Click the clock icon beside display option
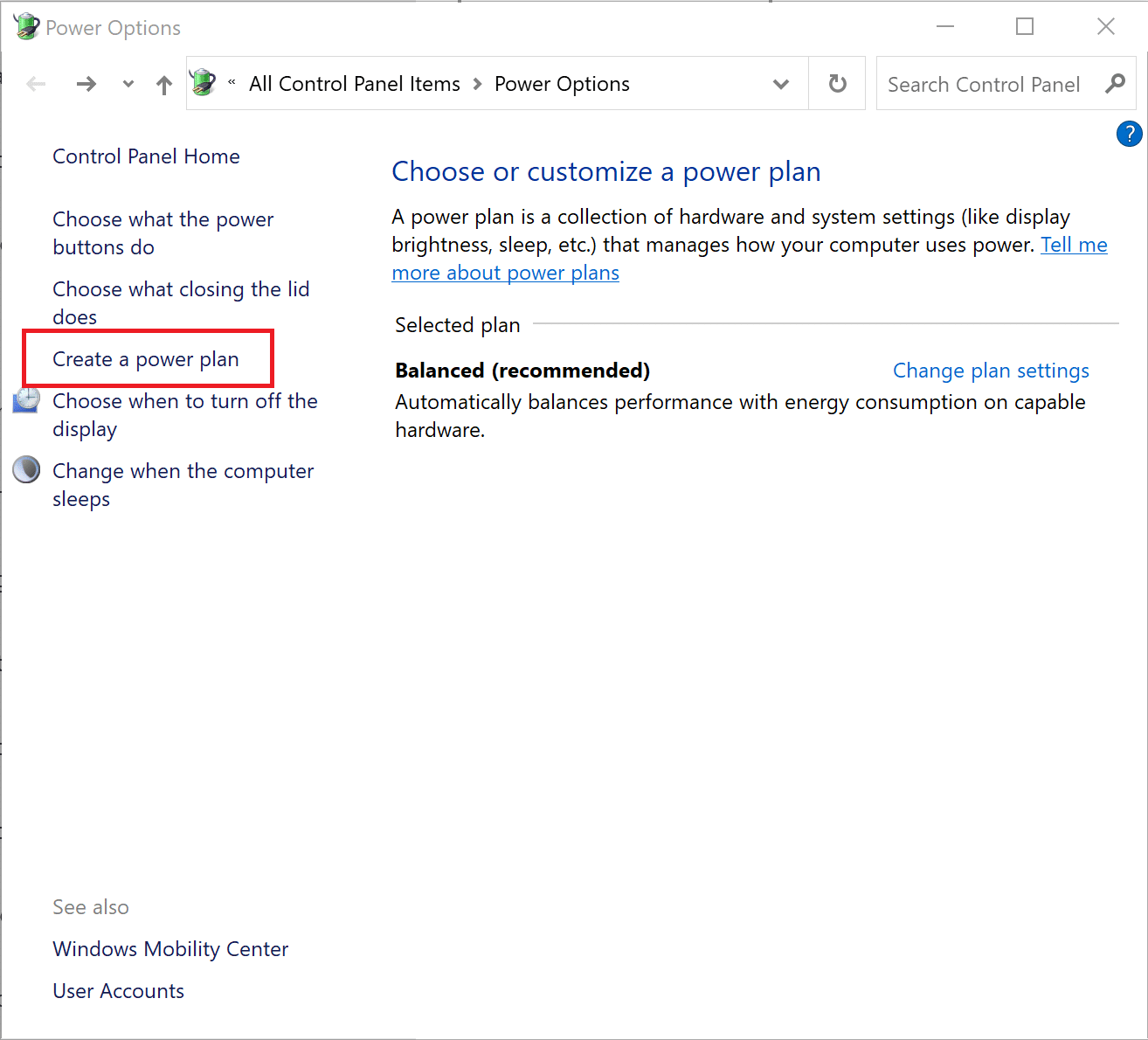Image resolution: width=1148 pixels, height=1040 pixels. (x=26, y=400)
